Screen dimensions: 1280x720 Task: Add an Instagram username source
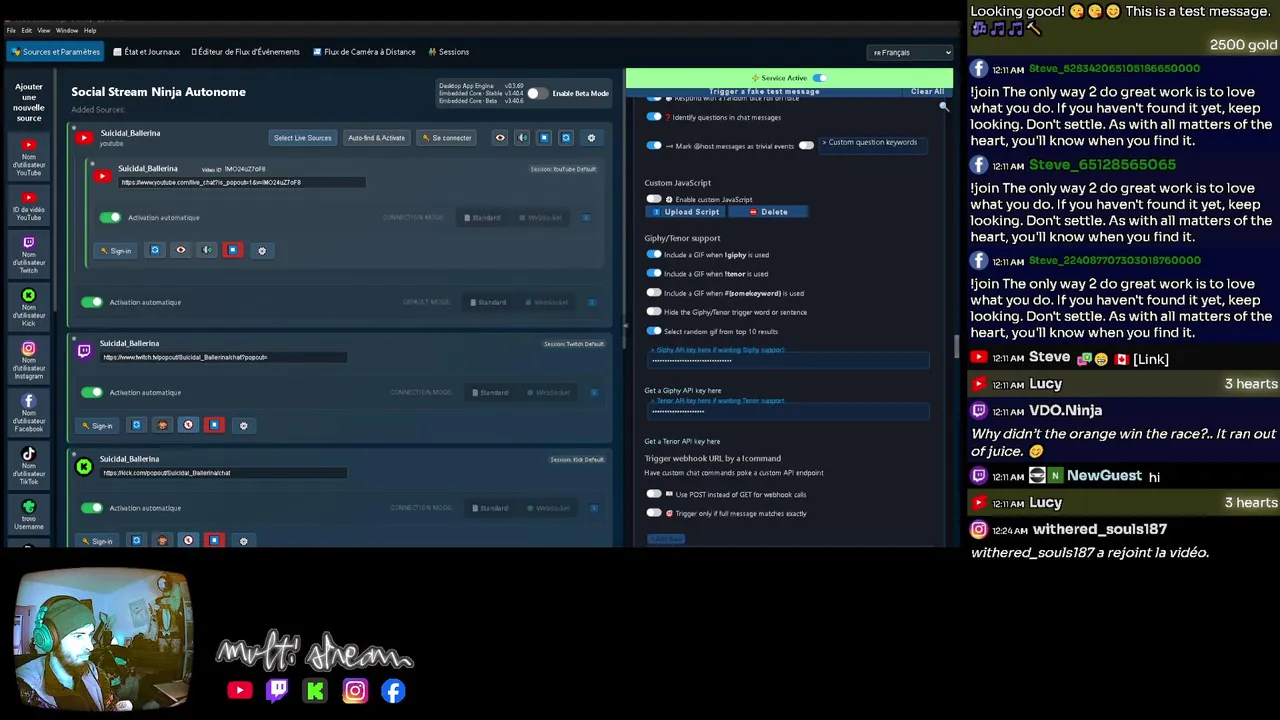(28, 361)
